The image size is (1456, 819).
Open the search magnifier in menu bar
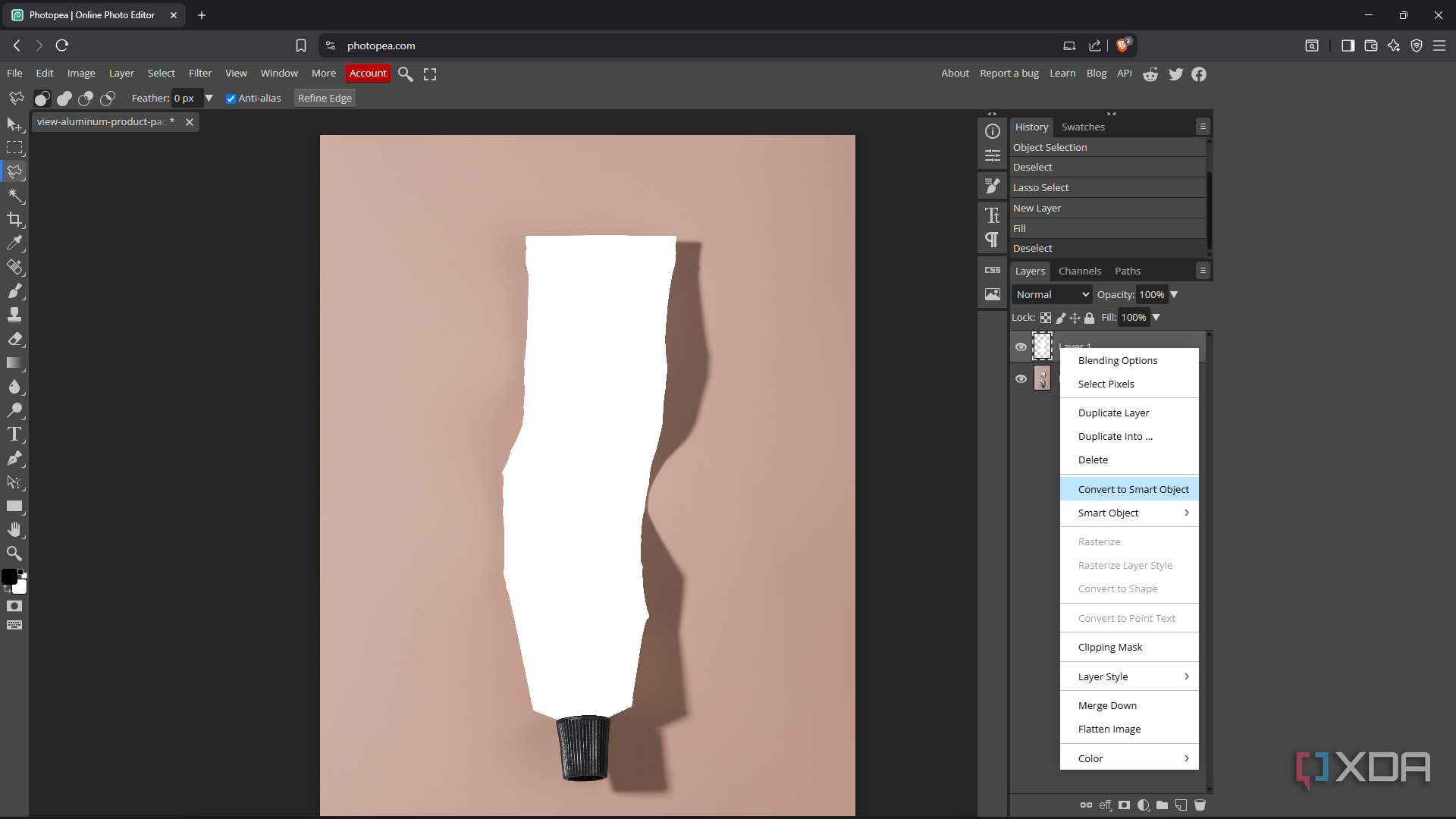click(406, 74)
